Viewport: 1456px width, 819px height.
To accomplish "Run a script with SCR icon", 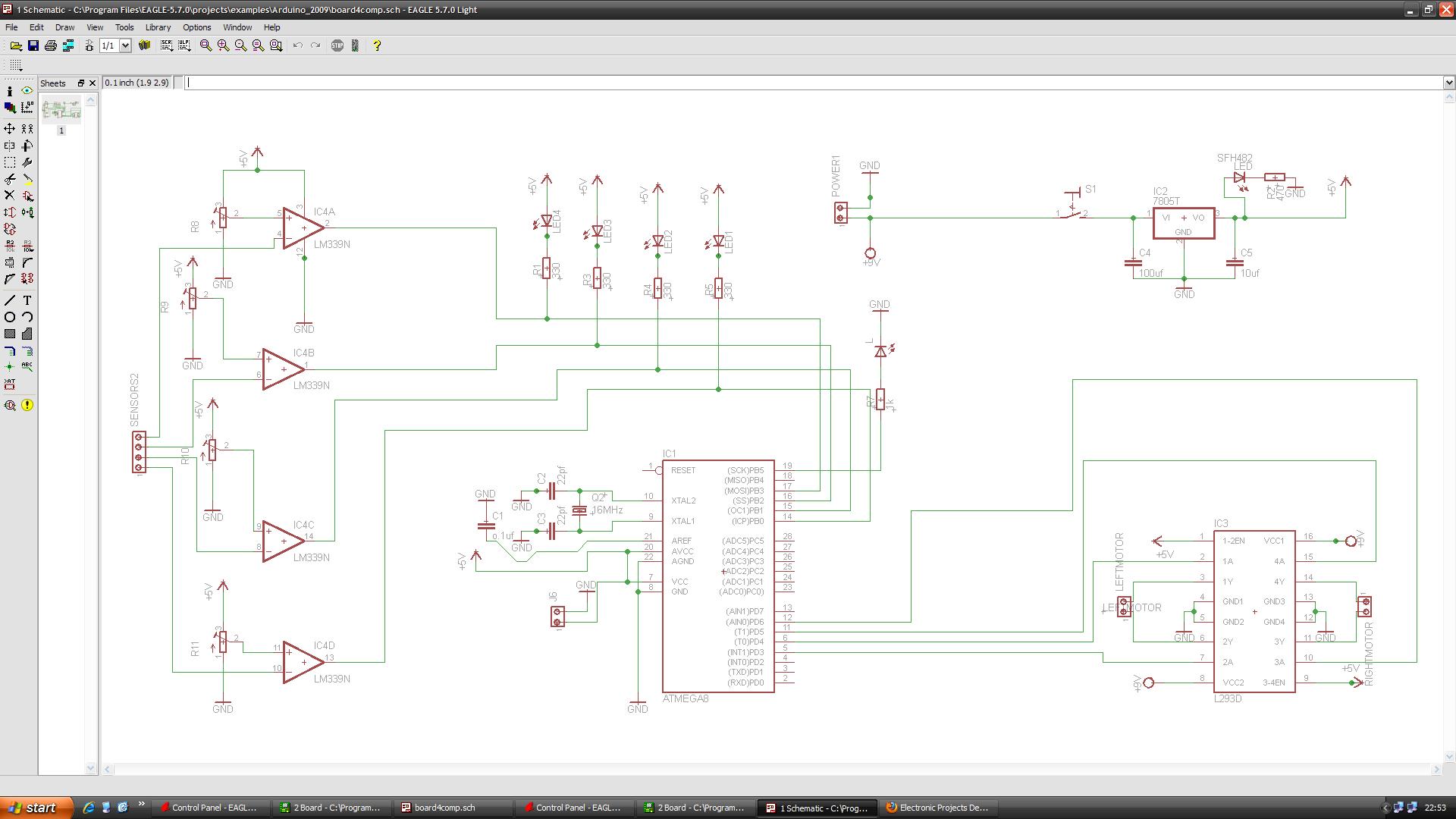I will pyautogui.click(x=166, y=45).
